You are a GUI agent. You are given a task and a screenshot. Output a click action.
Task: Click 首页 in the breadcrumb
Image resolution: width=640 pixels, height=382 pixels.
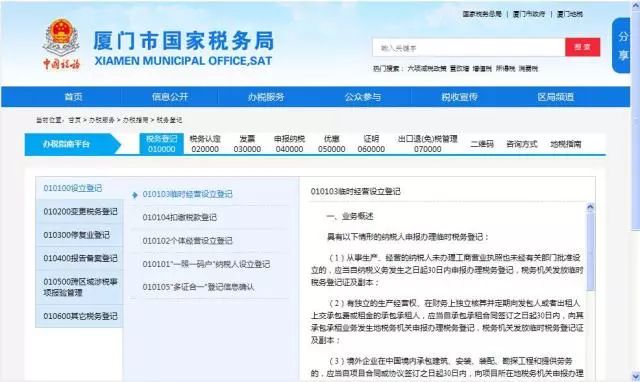(74, 120)
